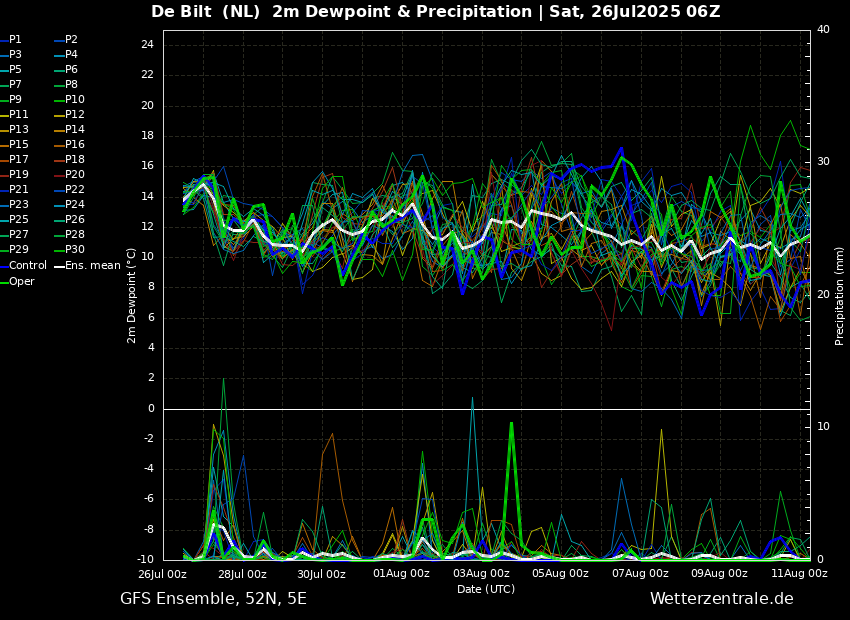Click the Wetterzentrale.de credit text
This screenshot has width=850, height=620.
click(x=722, y=599)
